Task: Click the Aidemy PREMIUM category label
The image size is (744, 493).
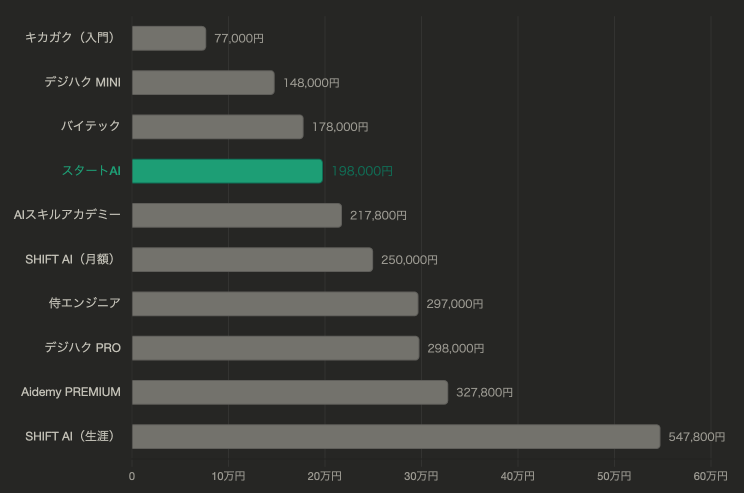Action: [71, 391]
